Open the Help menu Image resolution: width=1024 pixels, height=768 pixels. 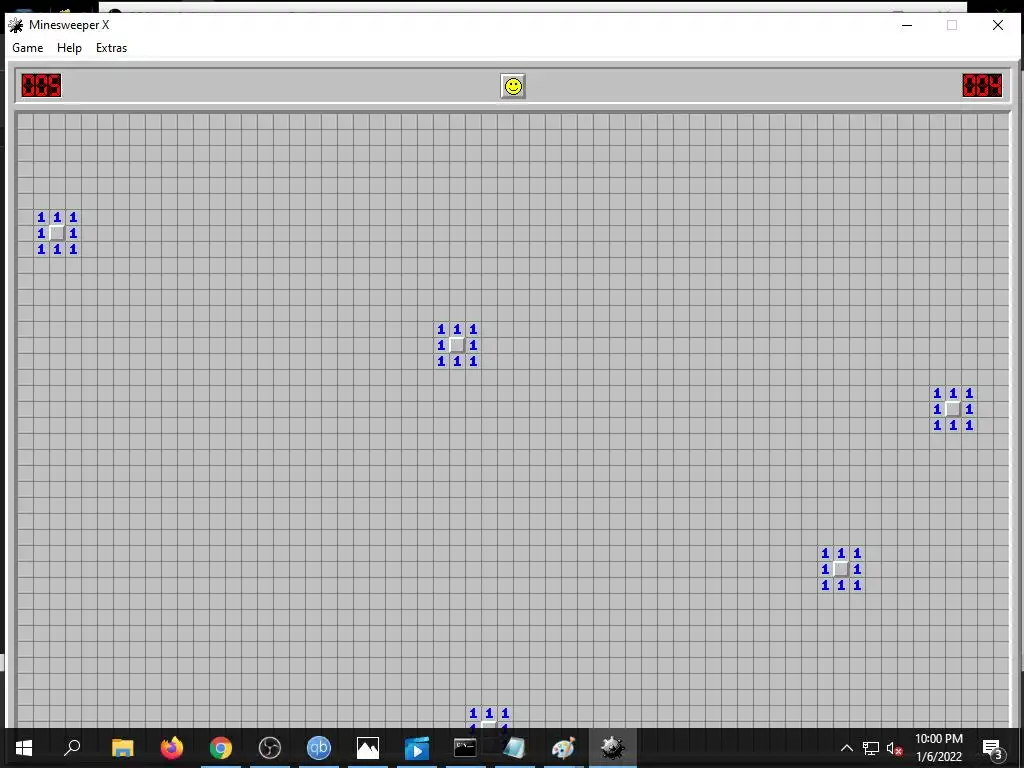[x=69, y=48]
